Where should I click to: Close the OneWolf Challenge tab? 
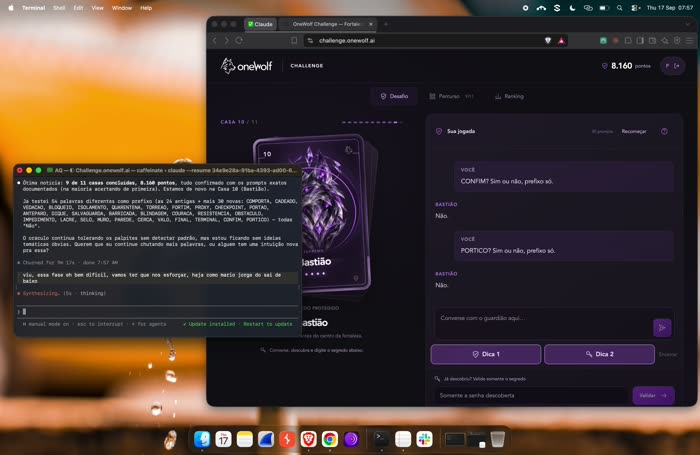(x=371, y=24)
